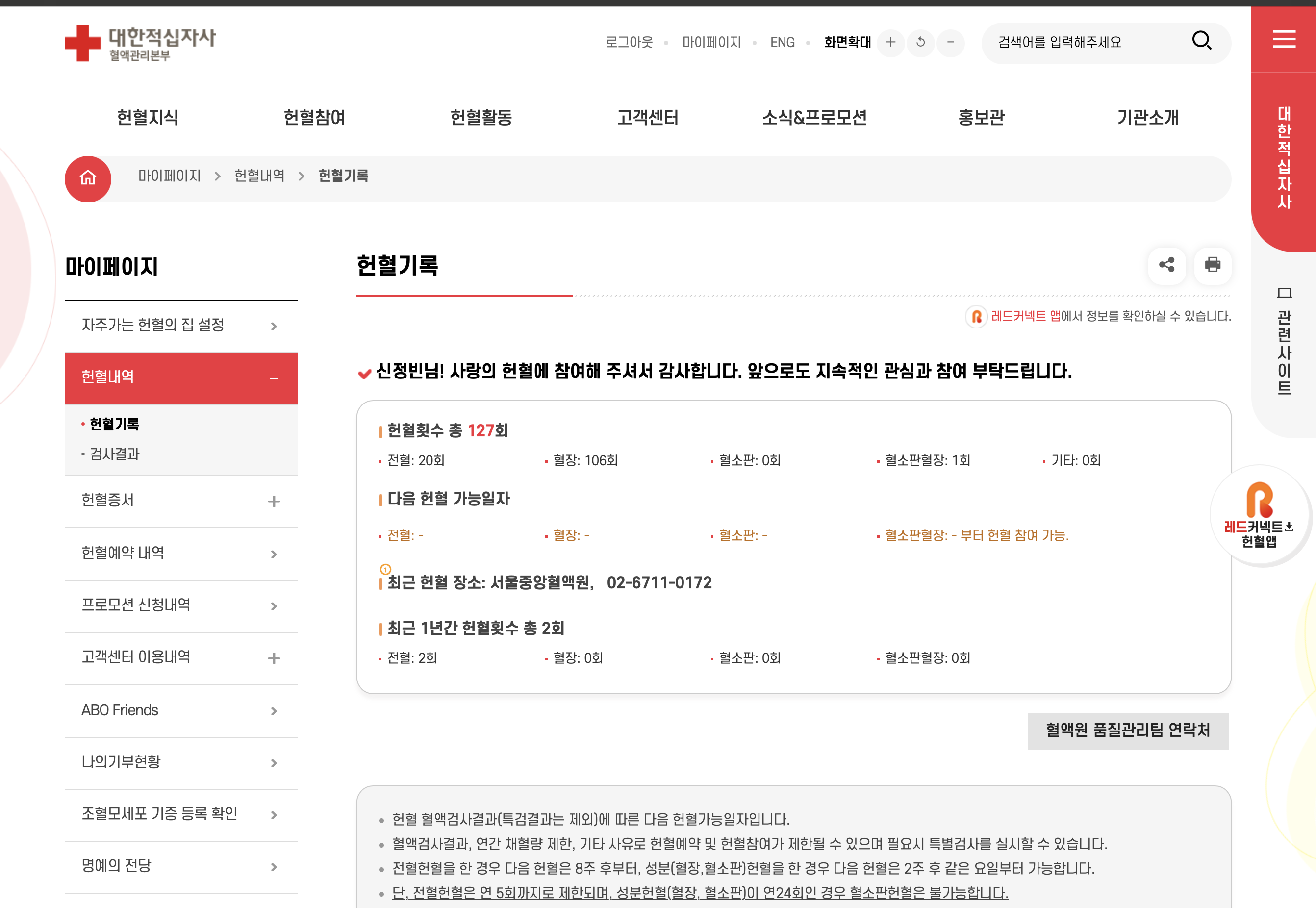Viewport: 1316px width, 908px height.
Task: Expand the 헌혈증서 sidebar section
Action: 274,501
